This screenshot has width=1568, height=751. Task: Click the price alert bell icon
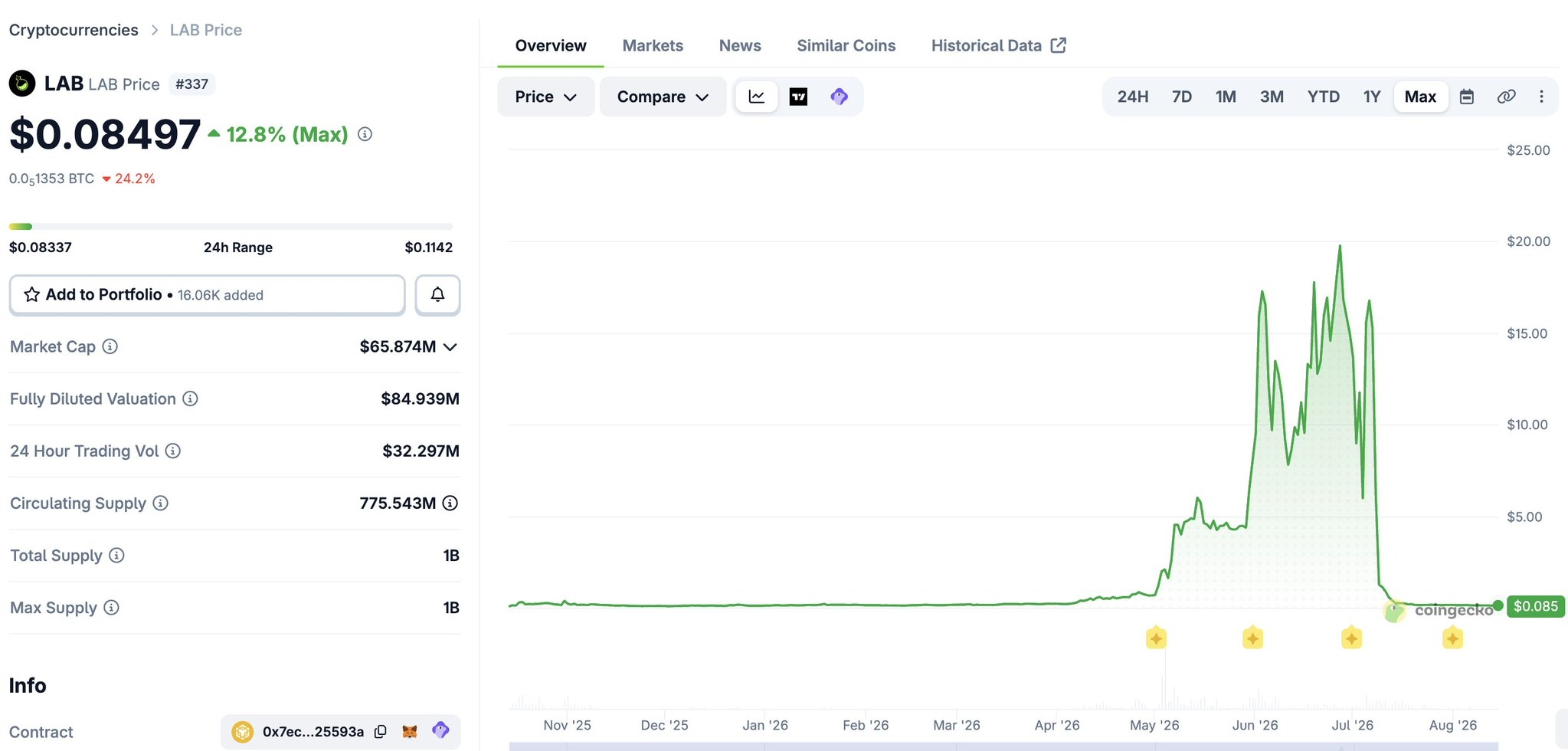tap(437, 295)
